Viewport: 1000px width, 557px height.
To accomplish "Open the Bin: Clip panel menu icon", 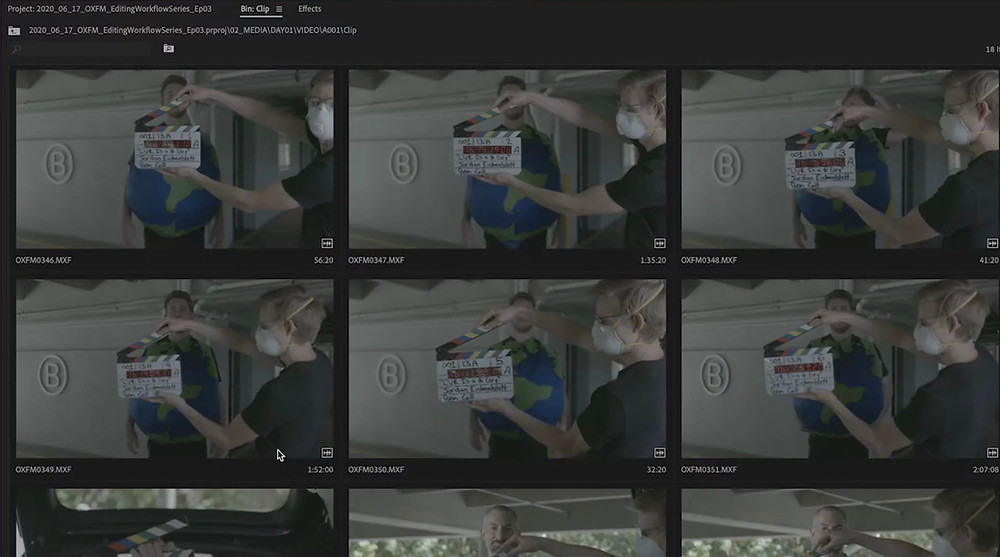I will pos(279,9).
